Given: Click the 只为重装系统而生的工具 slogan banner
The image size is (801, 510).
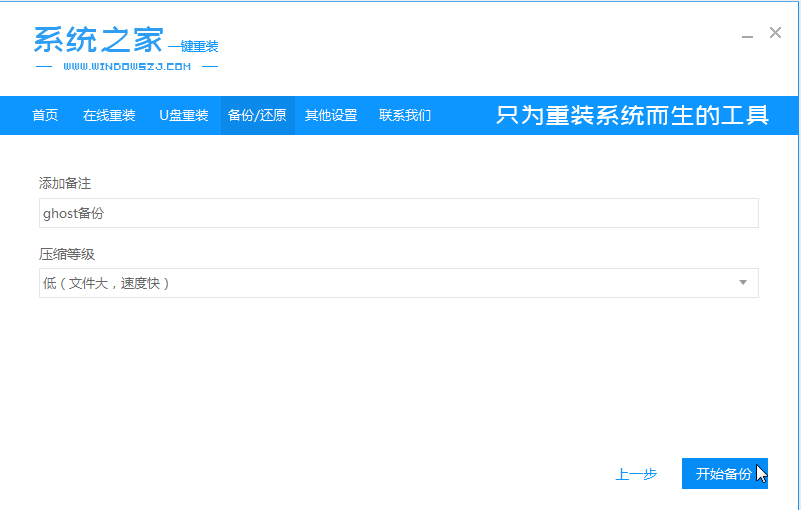Looking at the screenshot, I should click(x=632, y=115).
